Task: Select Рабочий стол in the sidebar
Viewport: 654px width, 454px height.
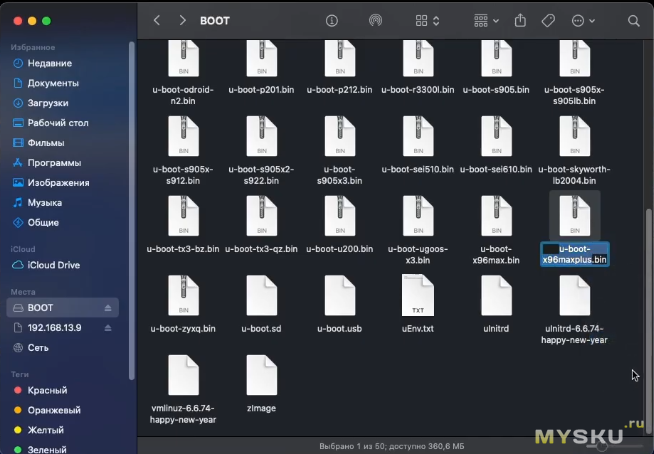Action: click(x=60, y=123)
